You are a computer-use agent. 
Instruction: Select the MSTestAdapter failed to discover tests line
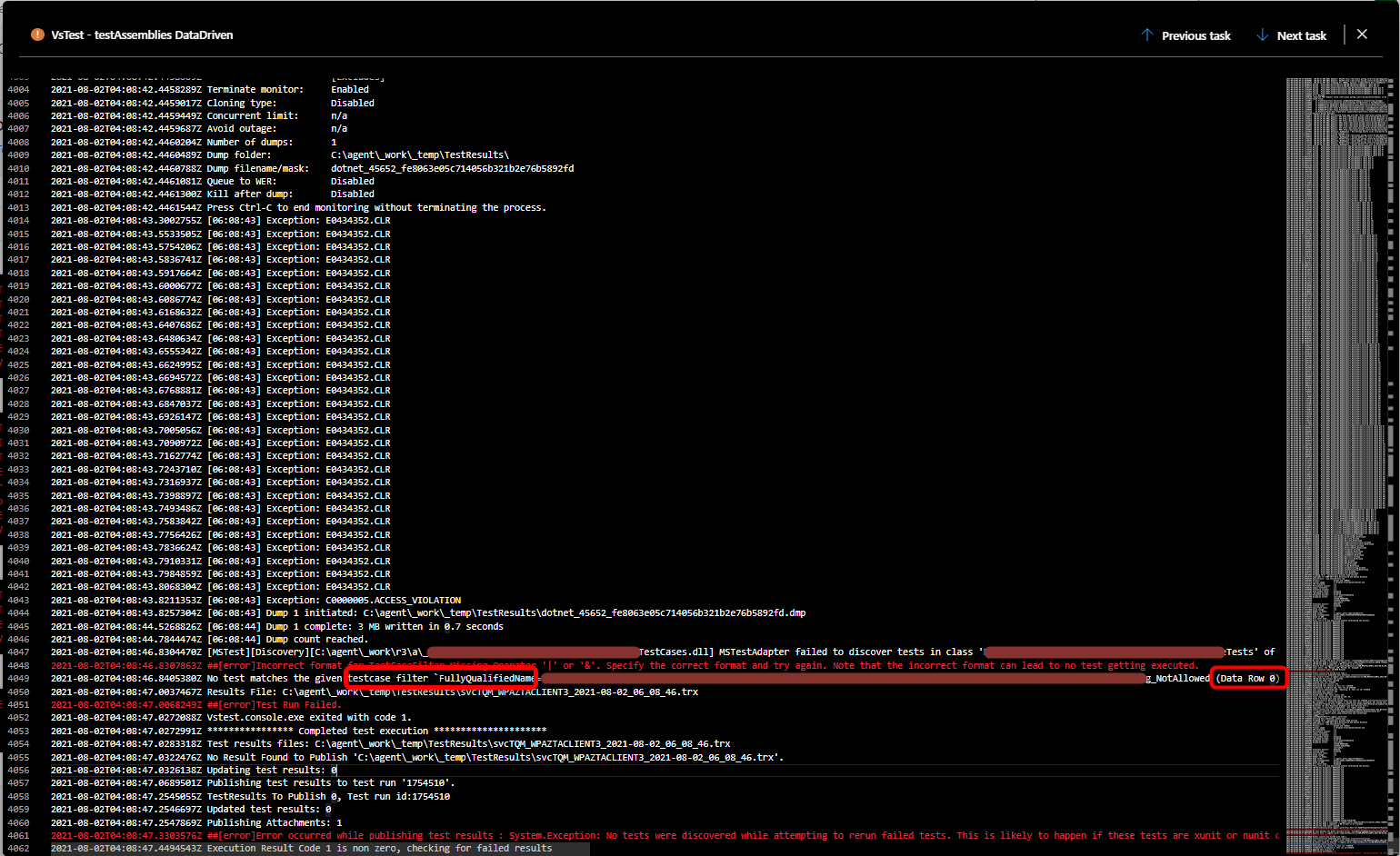click(x=663, y=652)
